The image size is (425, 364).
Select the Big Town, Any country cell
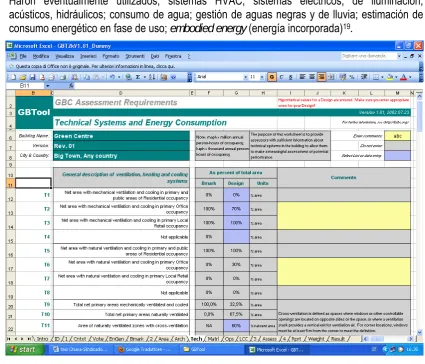121,156
